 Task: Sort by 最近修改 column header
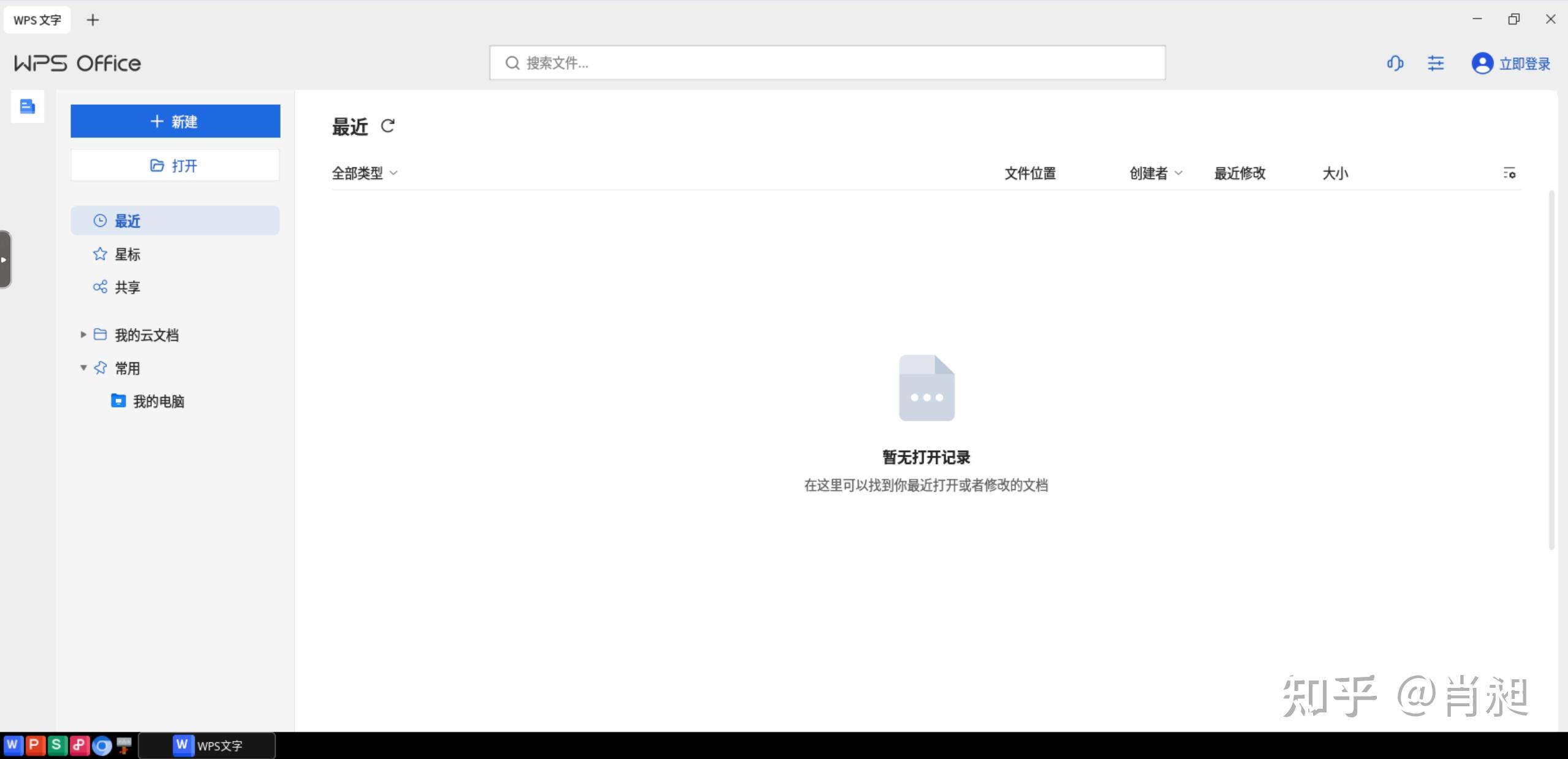[x=1240, y=174]
